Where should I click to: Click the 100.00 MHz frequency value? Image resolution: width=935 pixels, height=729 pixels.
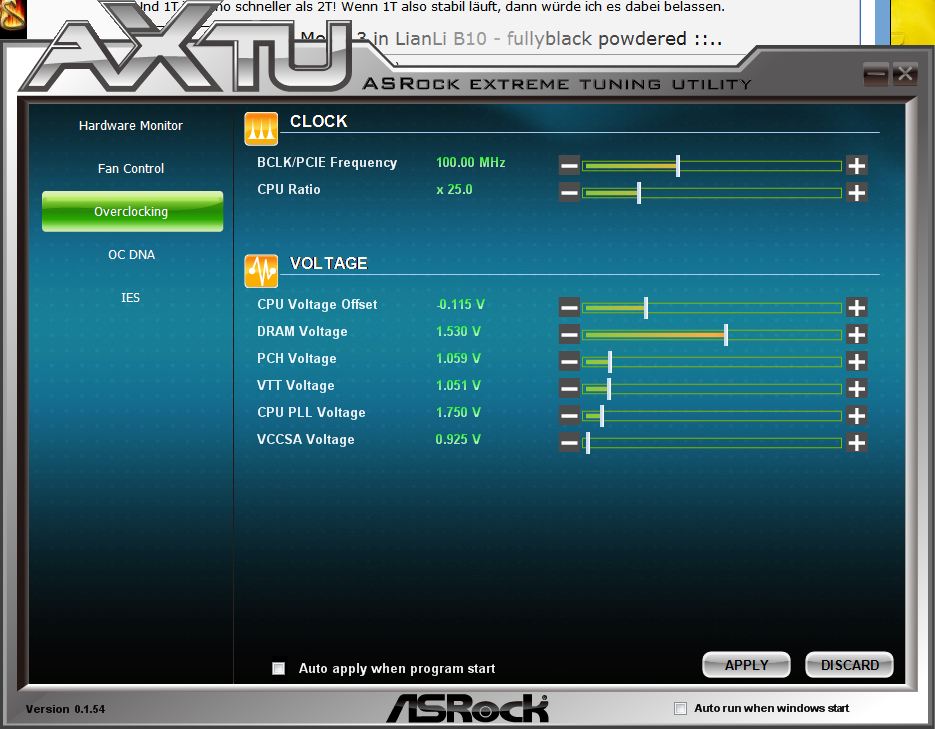[x=470, y=163]
